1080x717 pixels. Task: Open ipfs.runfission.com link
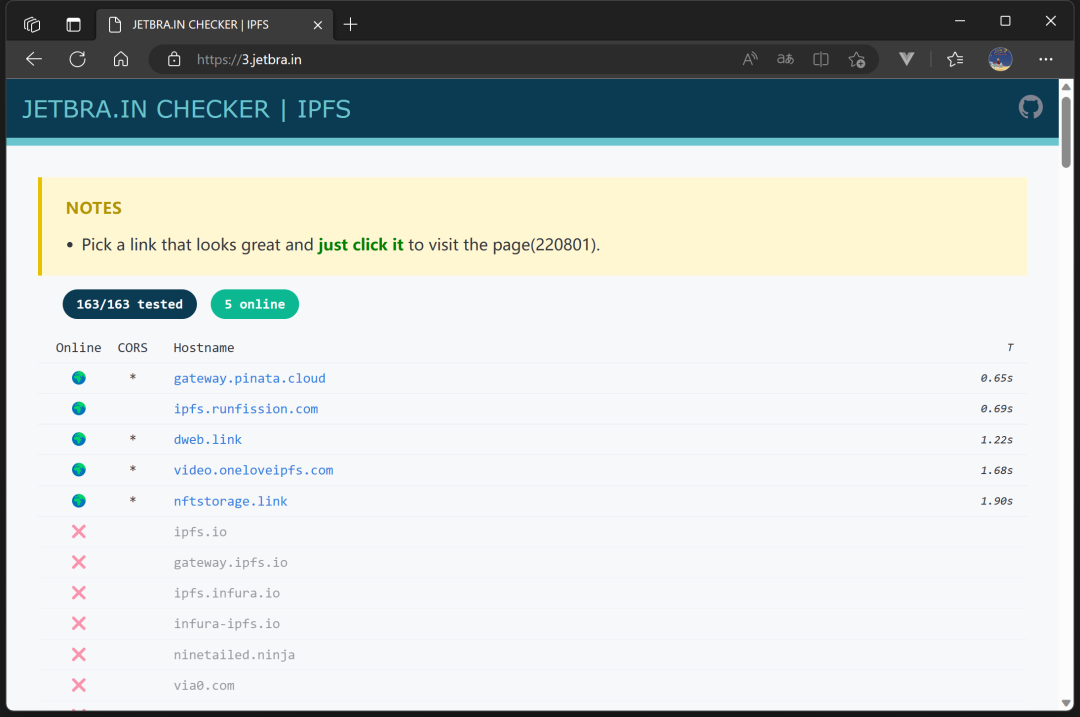[x=246, y=408]
